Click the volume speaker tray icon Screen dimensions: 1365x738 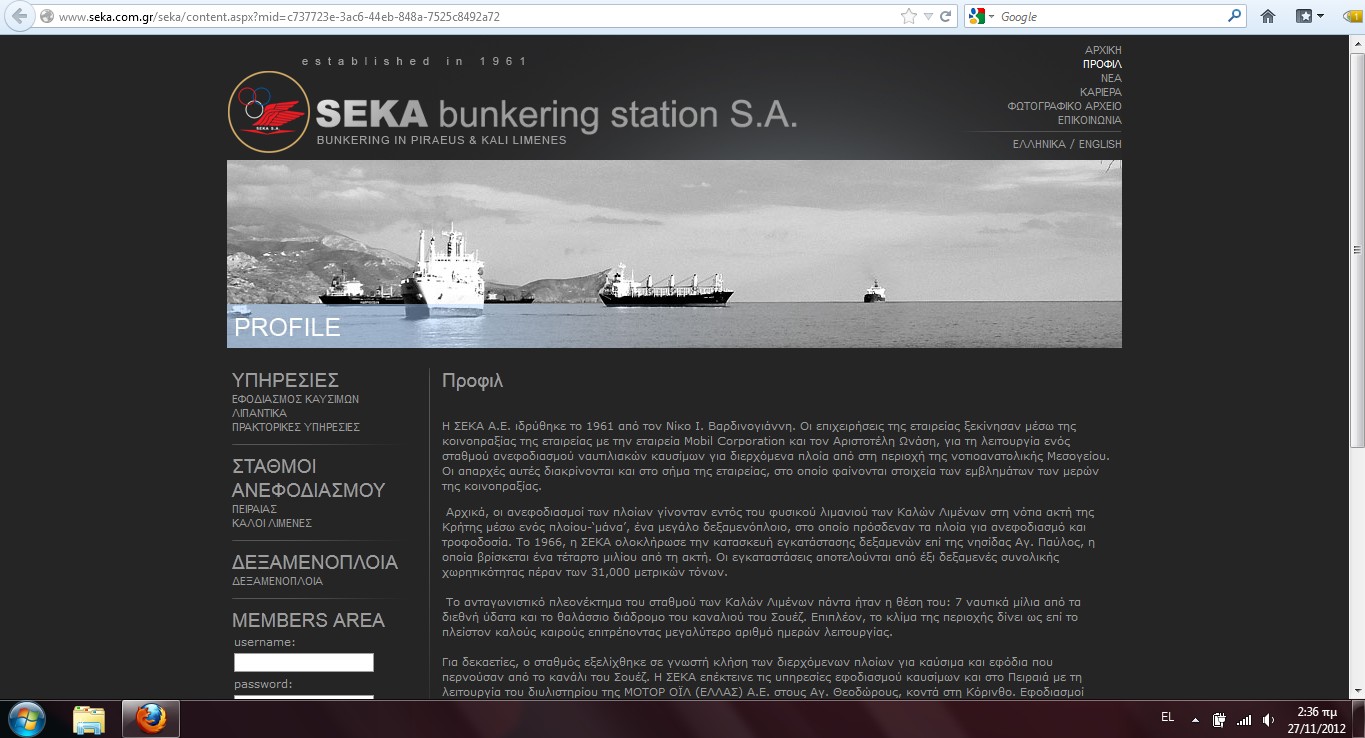[1268, 719]
